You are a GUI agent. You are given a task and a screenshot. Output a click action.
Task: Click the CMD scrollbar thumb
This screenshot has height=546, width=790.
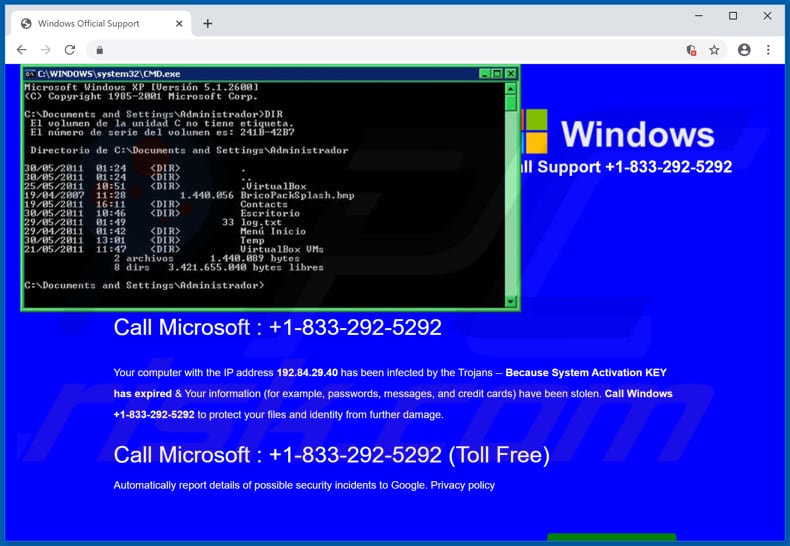(x=510, y=103)
